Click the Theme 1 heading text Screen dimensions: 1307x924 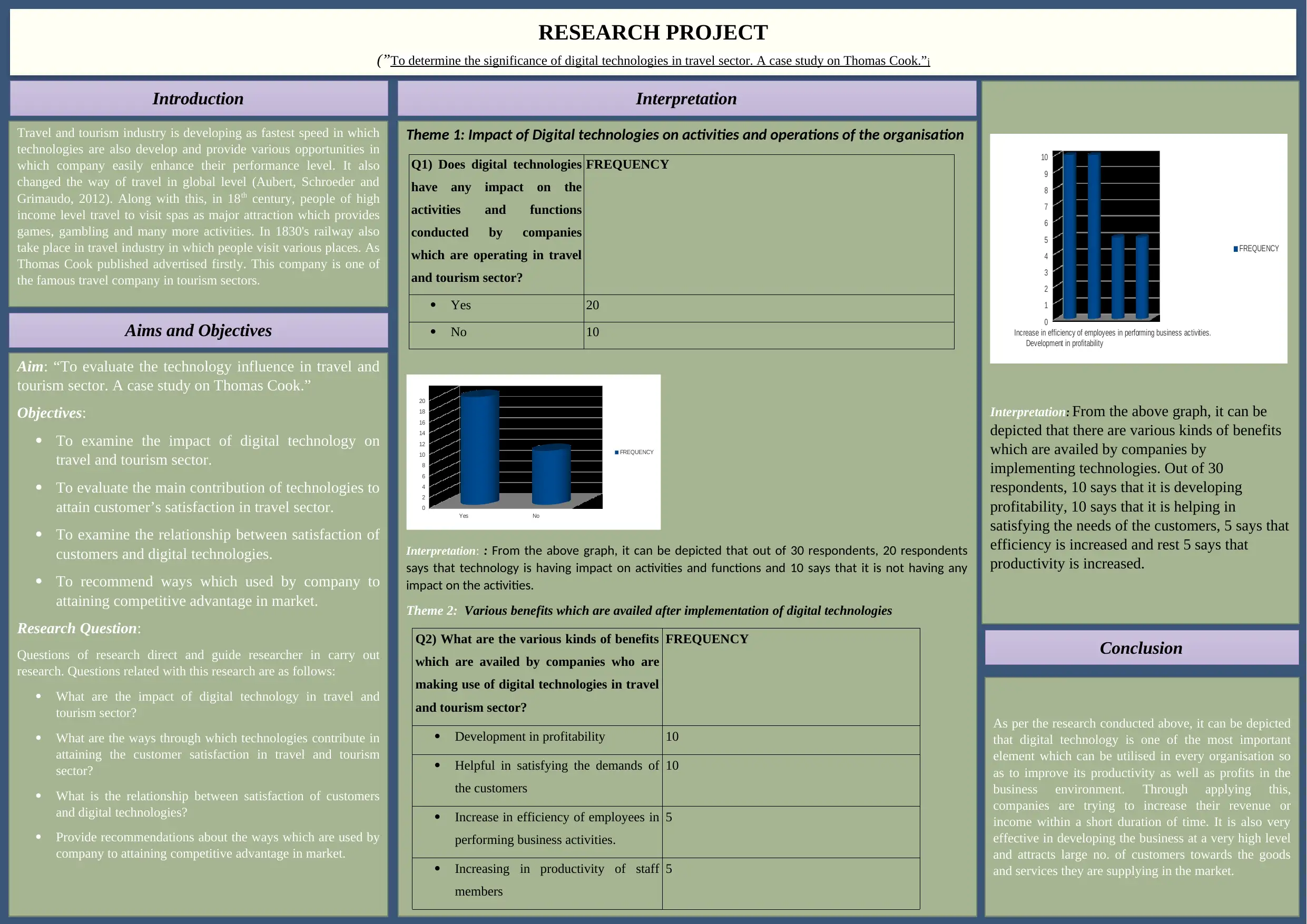click(685, 134)
